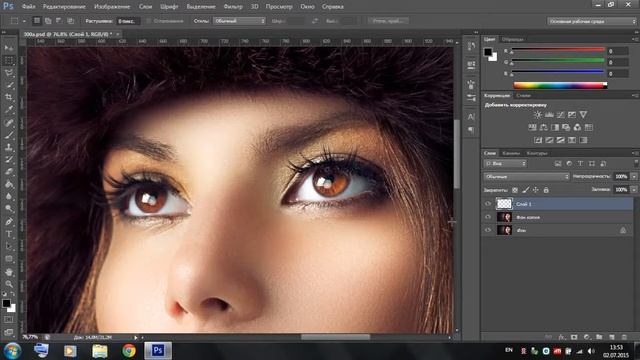Hide the Фон layer
This screenshot has width=640, height=360.
point(488,230)
